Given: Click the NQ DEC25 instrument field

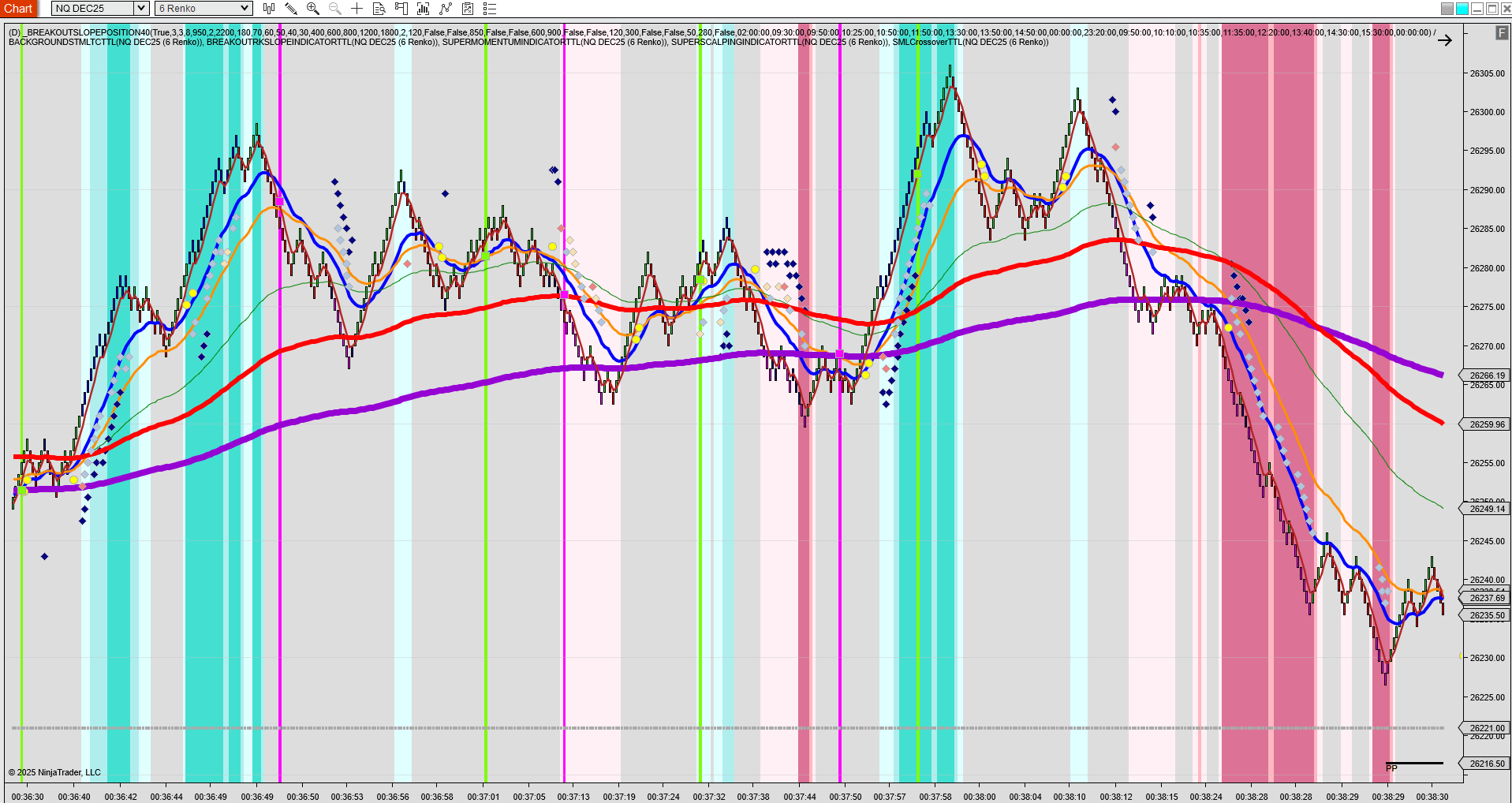Looking at the screenshot, I should 92,9.
